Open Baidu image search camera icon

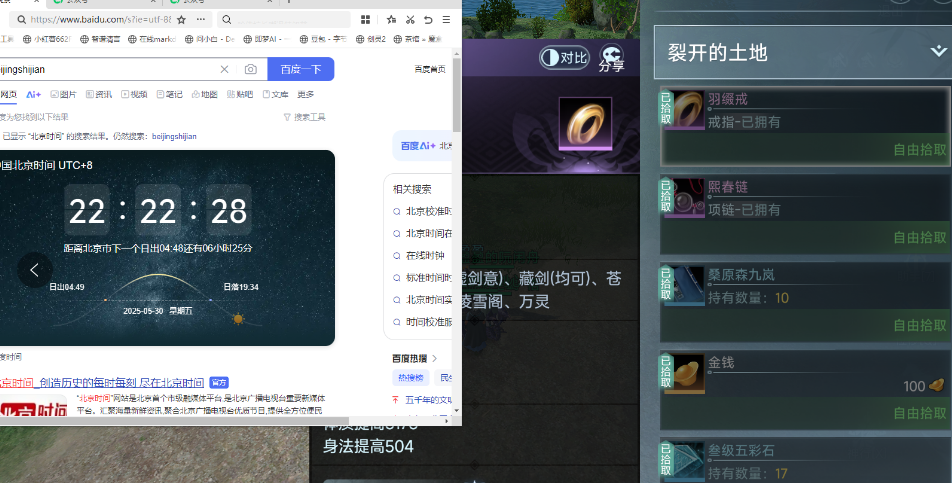click(251, 69)
